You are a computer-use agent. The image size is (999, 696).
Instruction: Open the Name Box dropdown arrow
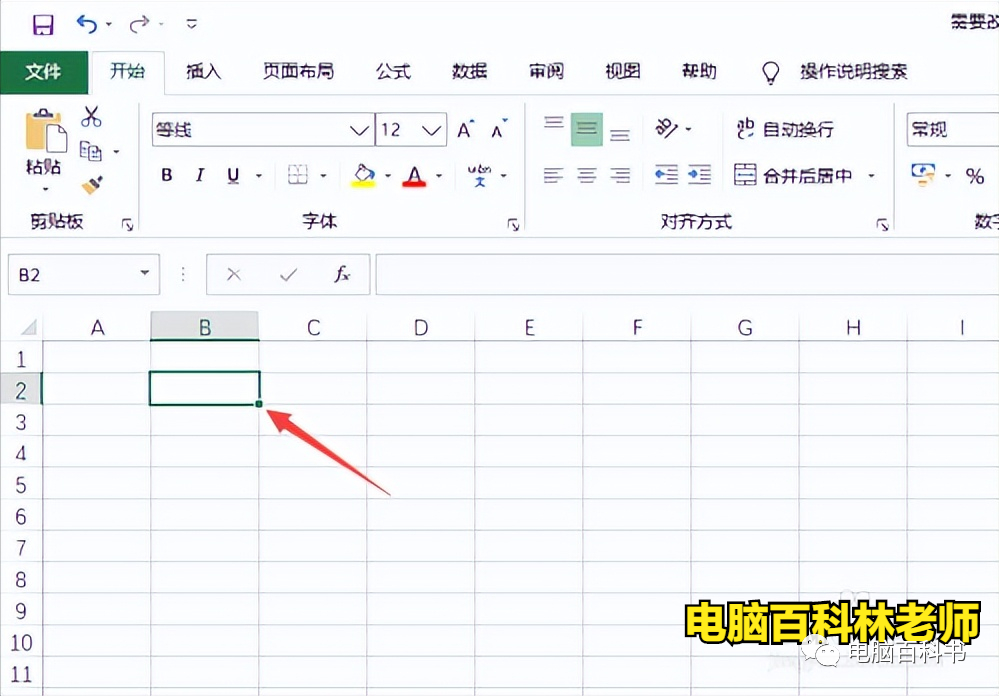point(145,273)
